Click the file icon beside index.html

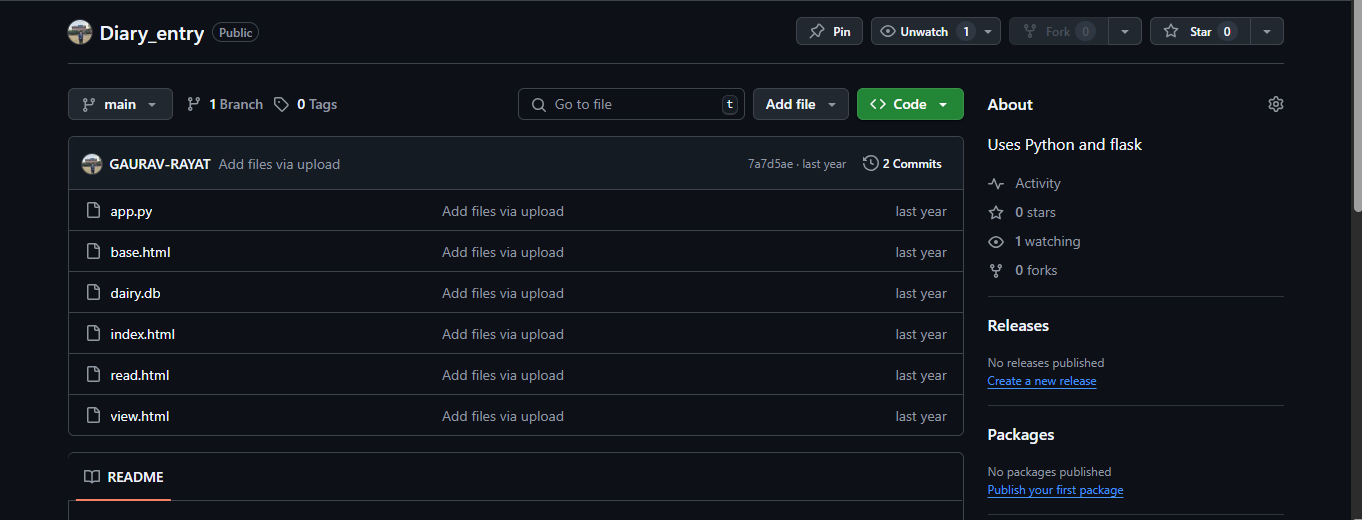tap(93, 334)
